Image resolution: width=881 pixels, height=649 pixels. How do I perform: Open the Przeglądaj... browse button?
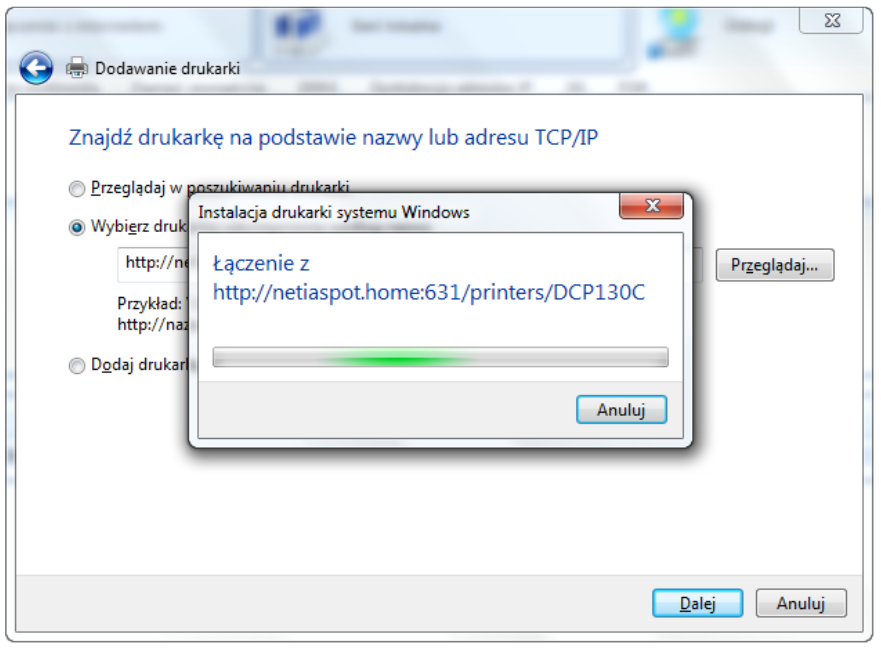point(775,265)
